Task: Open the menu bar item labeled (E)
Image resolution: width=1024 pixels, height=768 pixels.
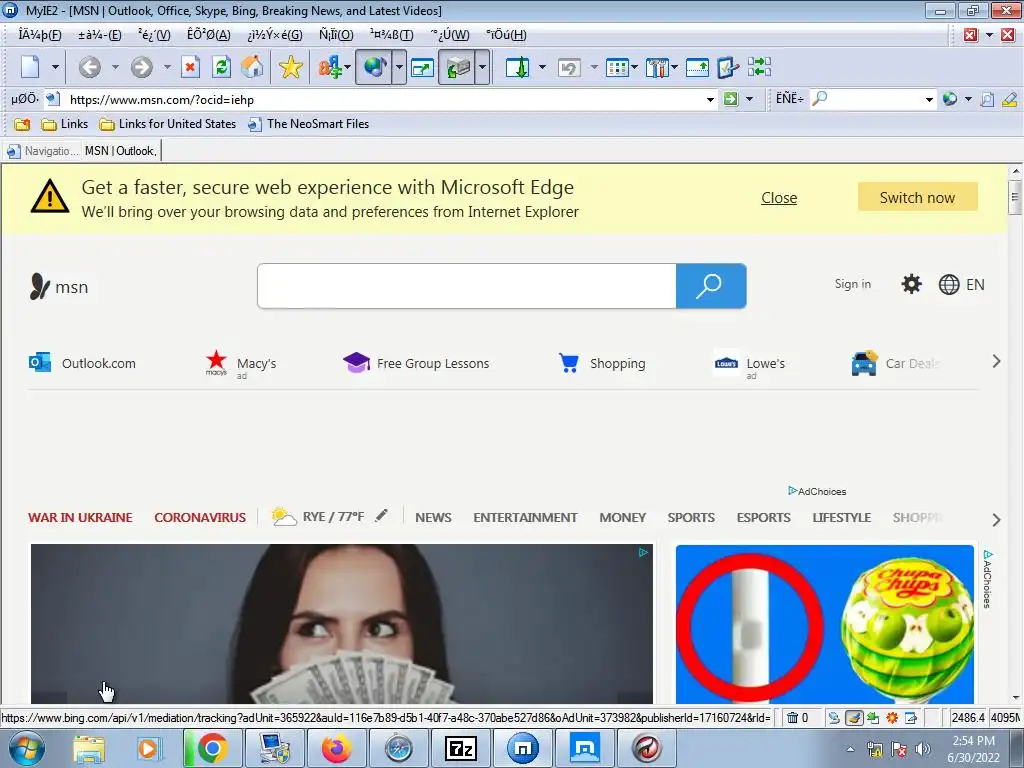Action: [x=100, y=35]
